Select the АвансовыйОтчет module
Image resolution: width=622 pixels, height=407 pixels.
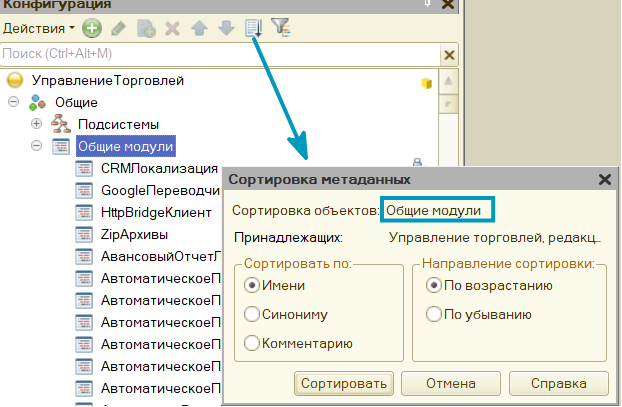(160, 256)
